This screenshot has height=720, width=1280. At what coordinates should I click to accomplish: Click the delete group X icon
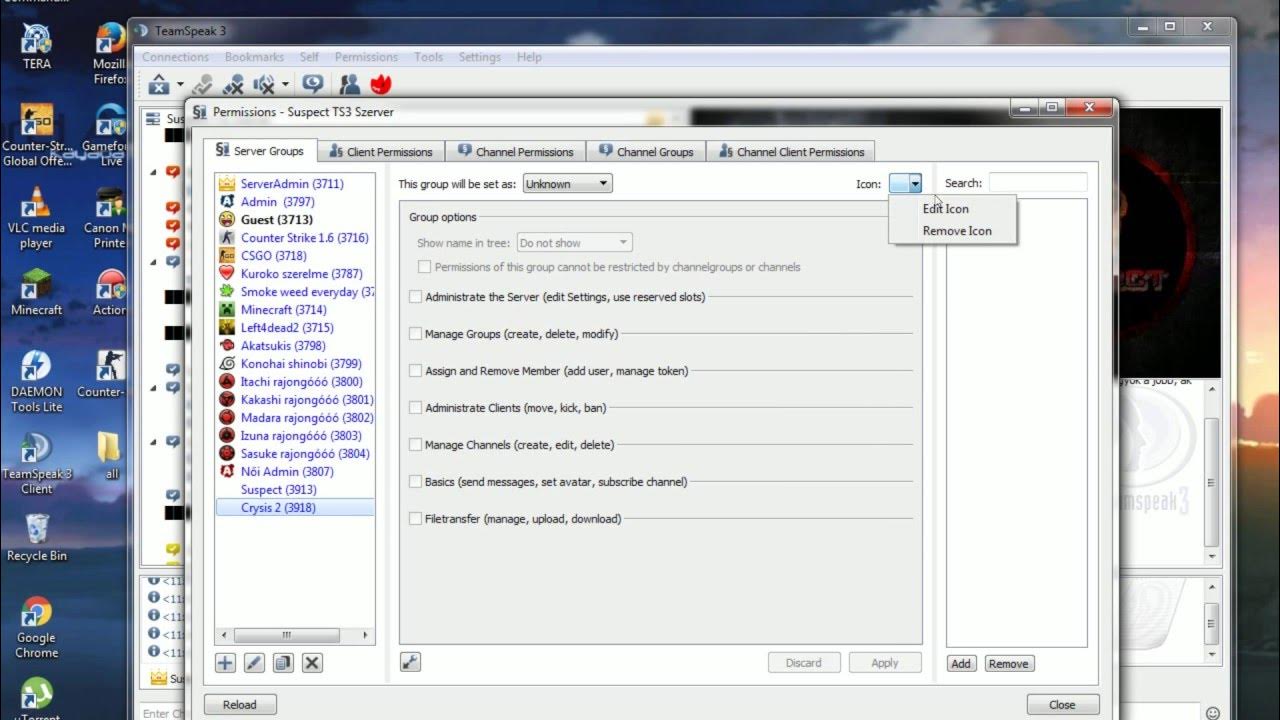click(x=312, y=663)
